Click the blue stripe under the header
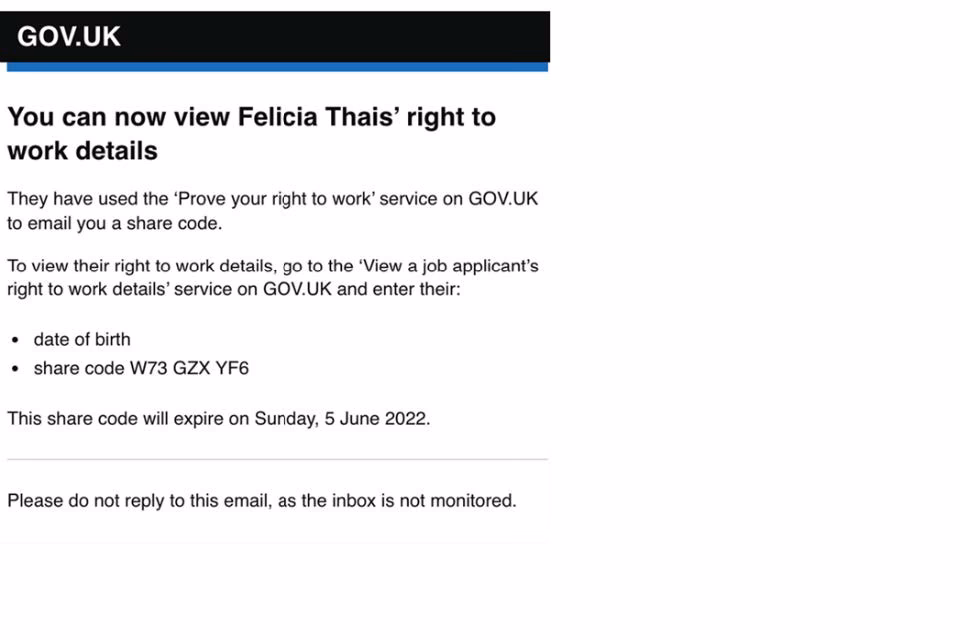The width and height of the screenshot is (960, 640). 278,67
